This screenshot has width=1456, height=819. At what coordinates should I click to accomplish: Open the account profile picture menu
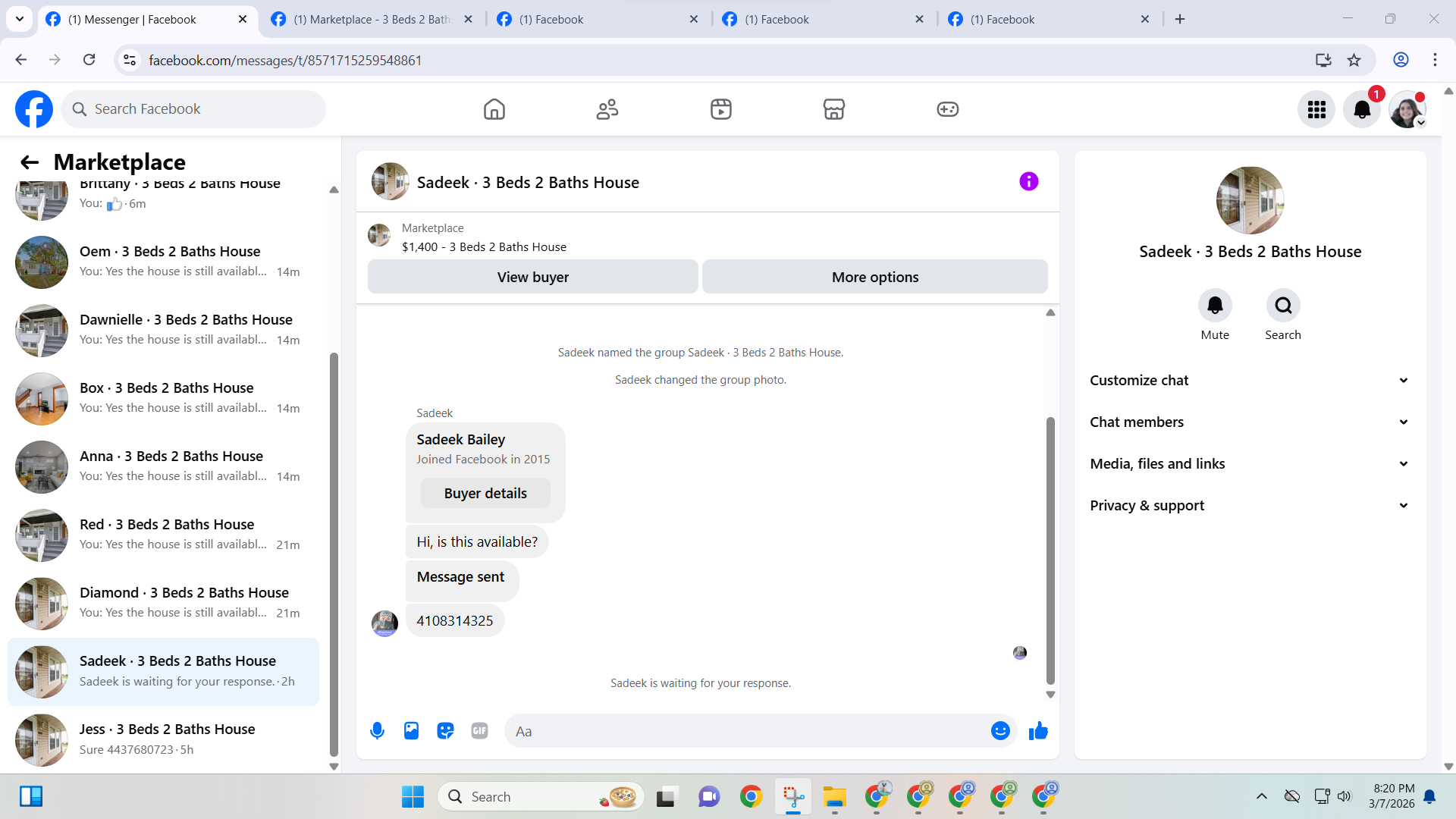coord(1407,110)
